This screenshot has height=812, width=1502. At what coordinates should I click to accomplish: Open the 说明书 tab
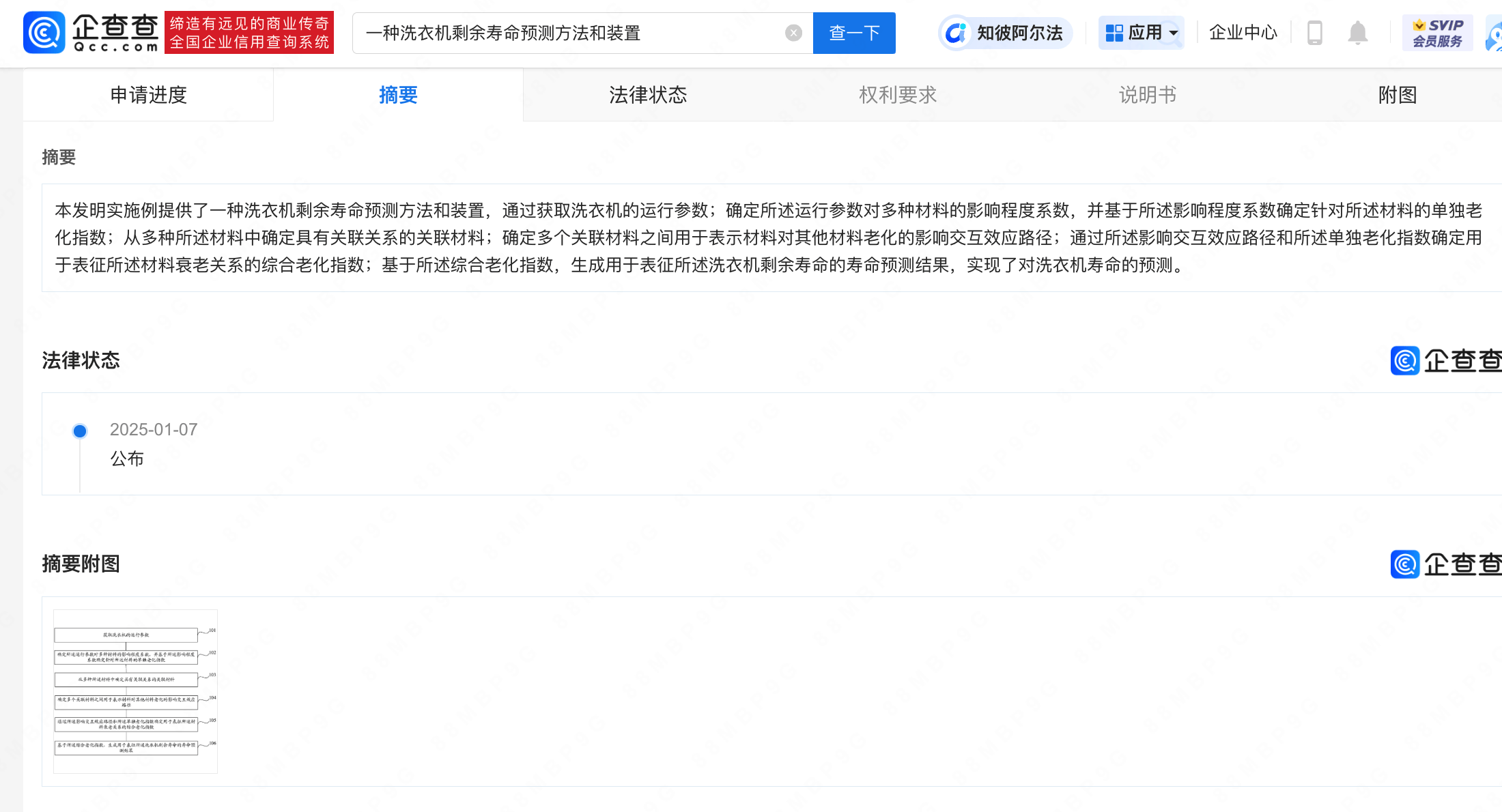[x=1148, y=95]
